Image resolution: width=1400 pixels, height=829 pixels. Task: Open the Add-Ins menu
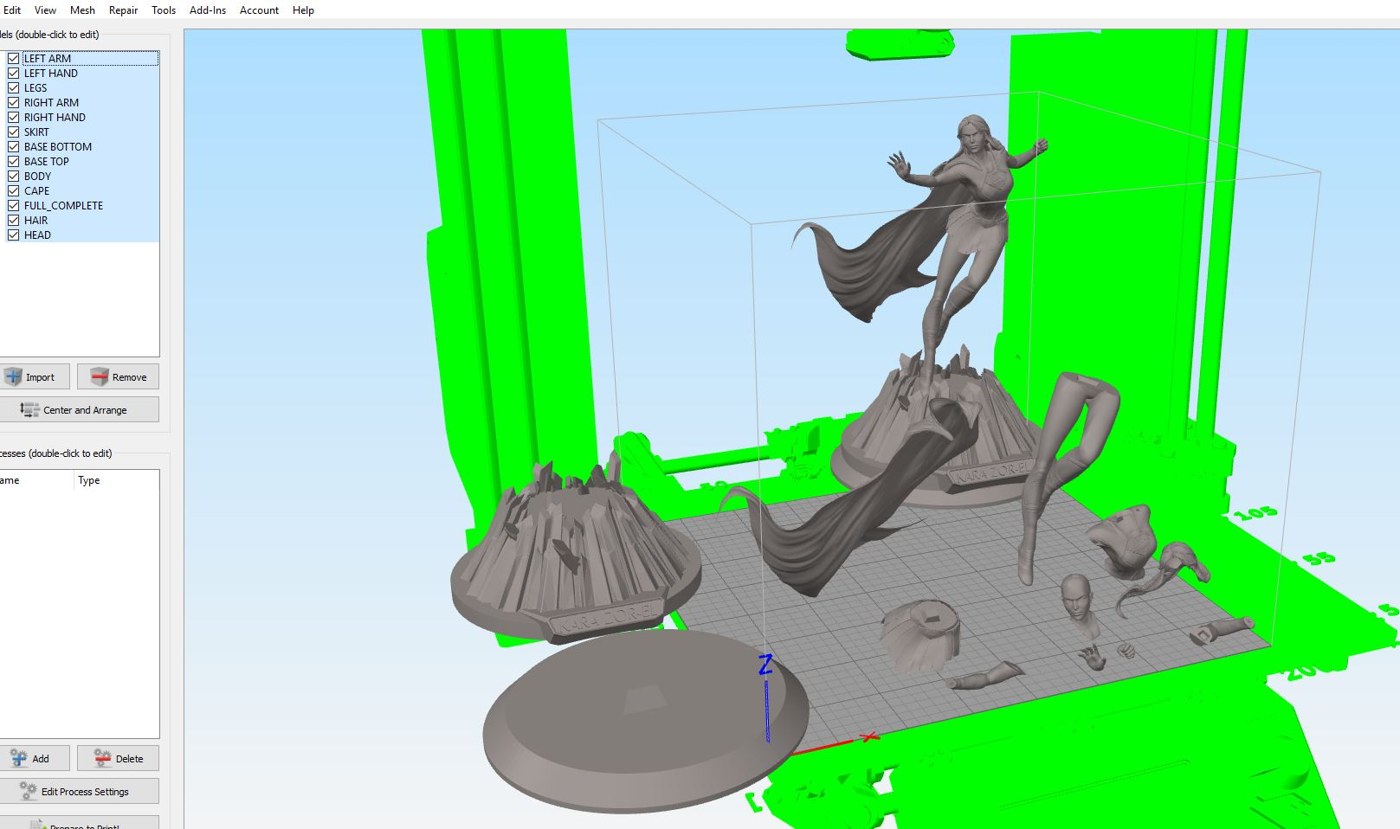[x=208, y=10]
